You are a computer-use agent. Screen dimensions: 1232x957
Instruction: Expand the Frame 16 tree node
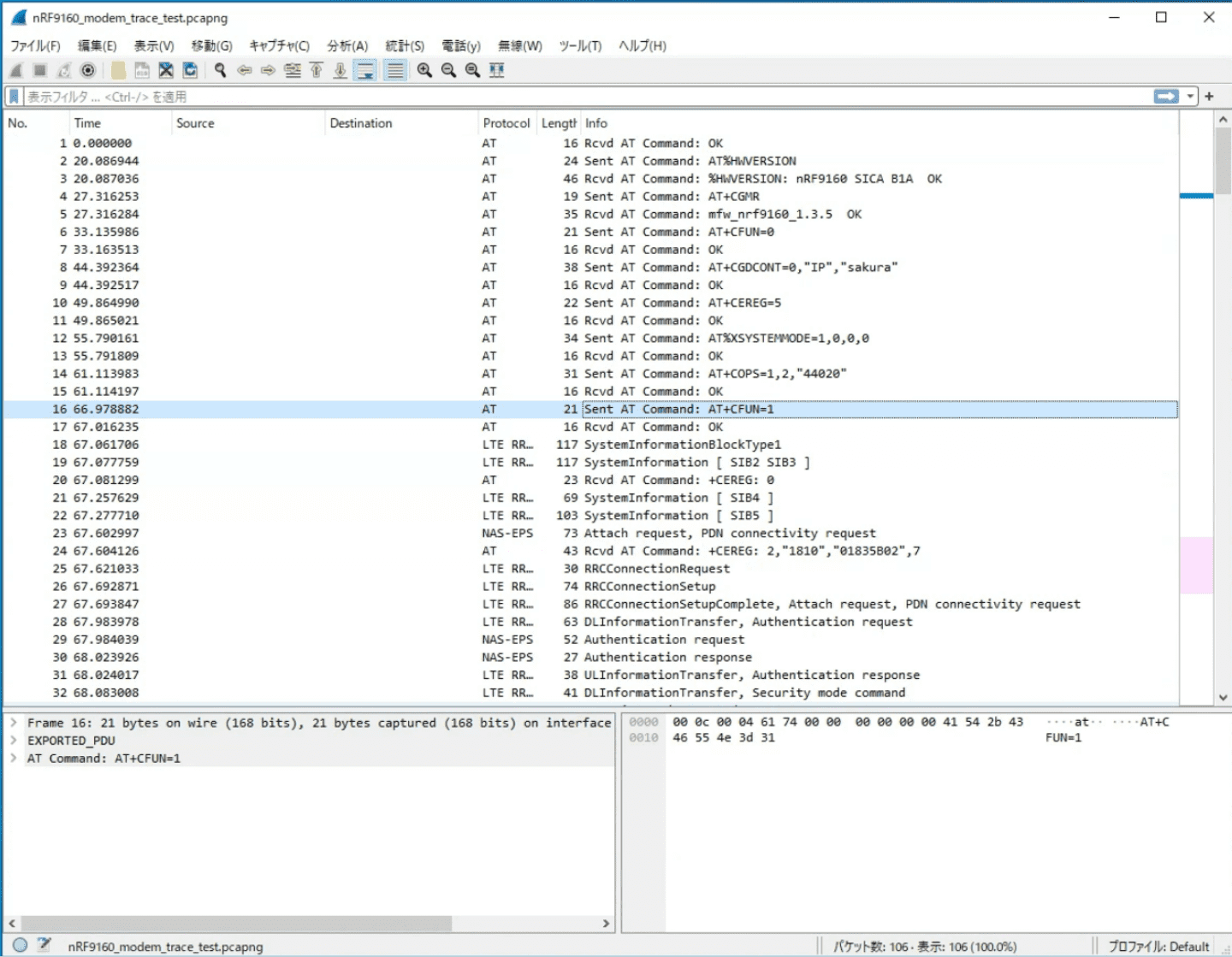(x=14, y=723)
